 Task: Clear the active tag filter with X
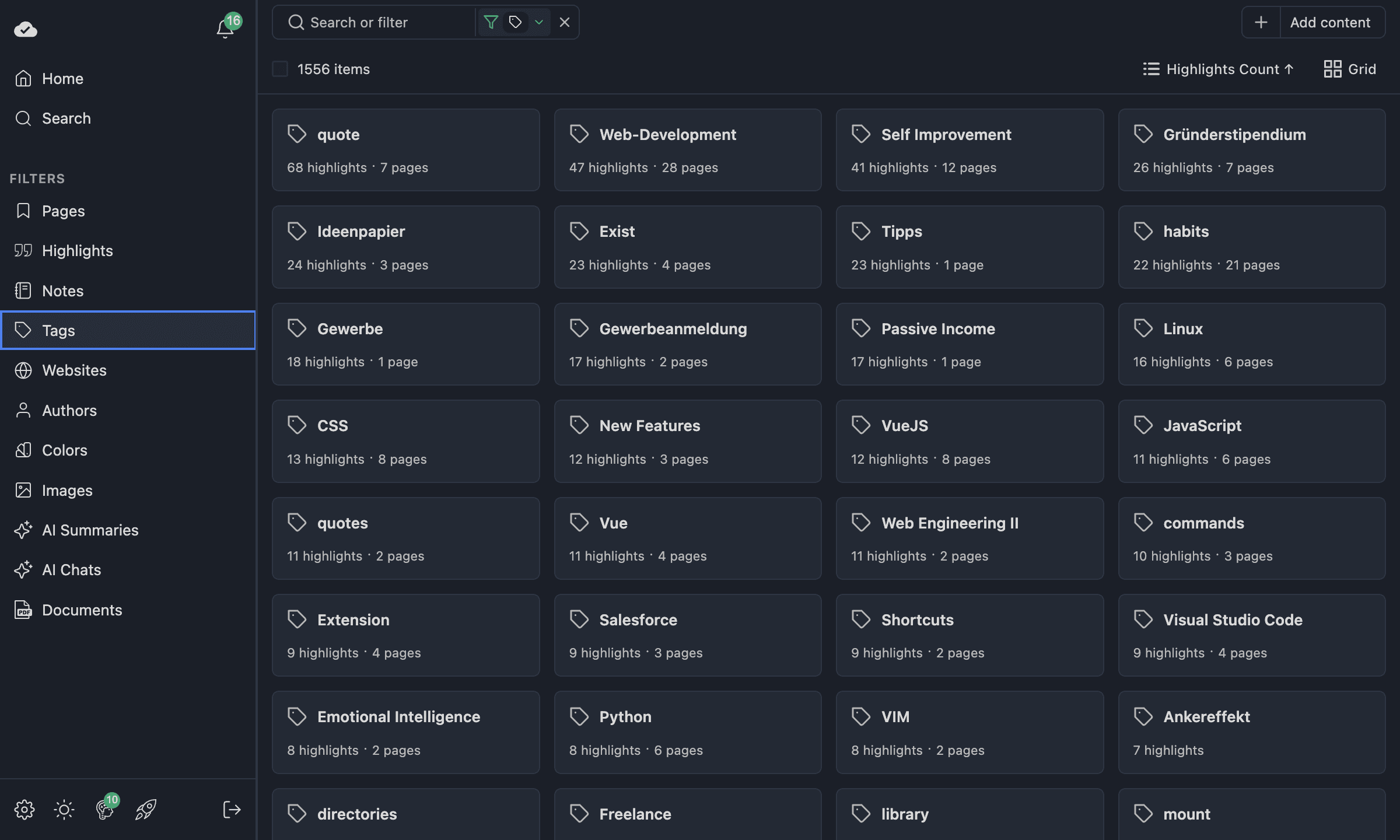(x=563, y=22)
